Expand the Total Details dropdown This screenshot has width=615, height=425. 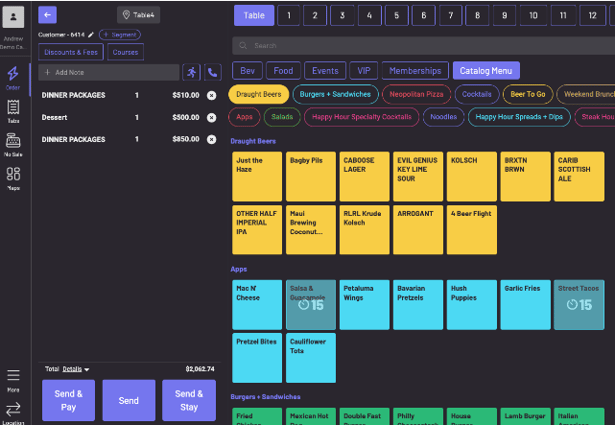pyautogui.click(x=75, y=369)
